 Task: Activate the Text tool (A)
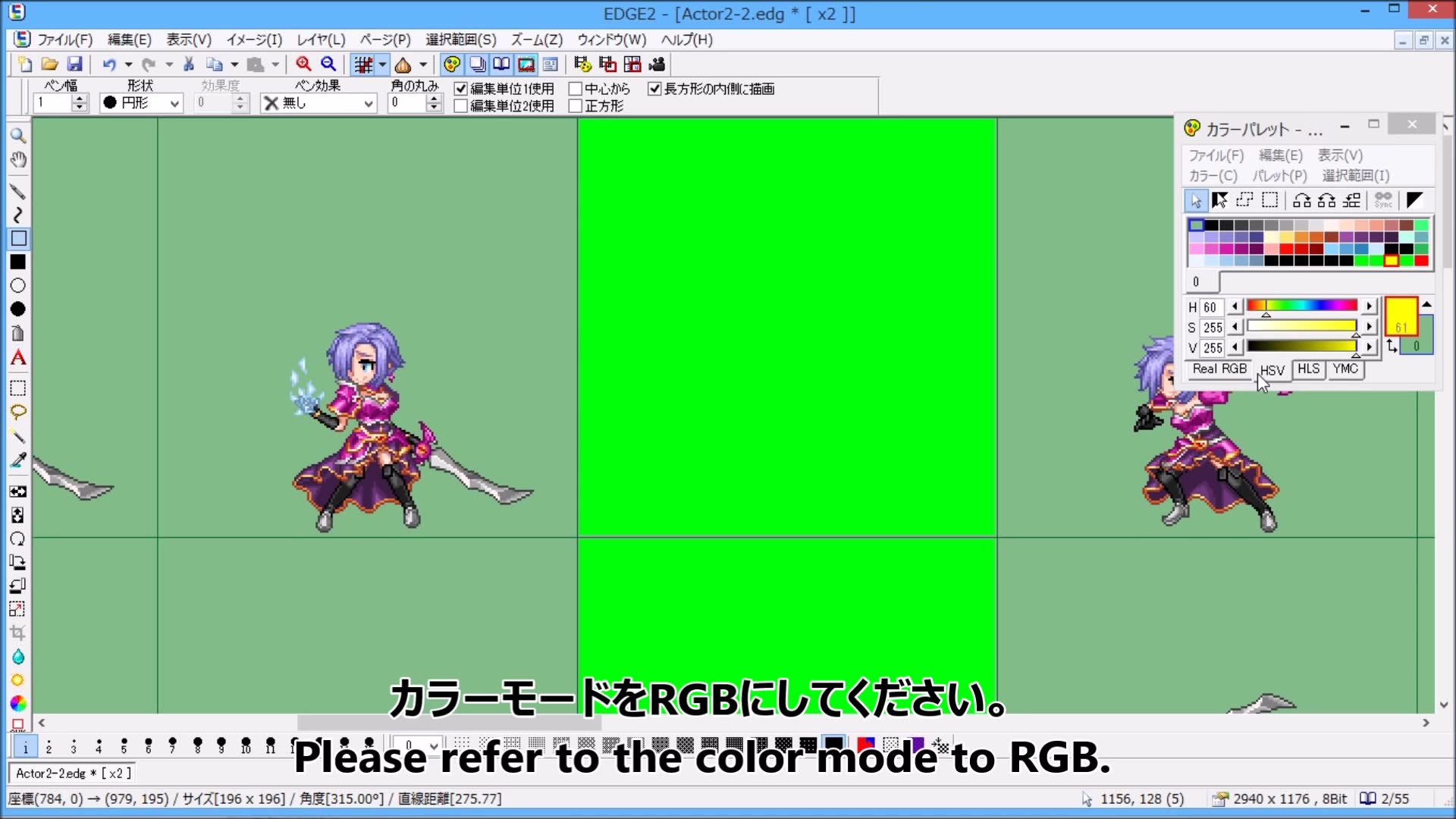pyautogui.click(x=18, y=358)
